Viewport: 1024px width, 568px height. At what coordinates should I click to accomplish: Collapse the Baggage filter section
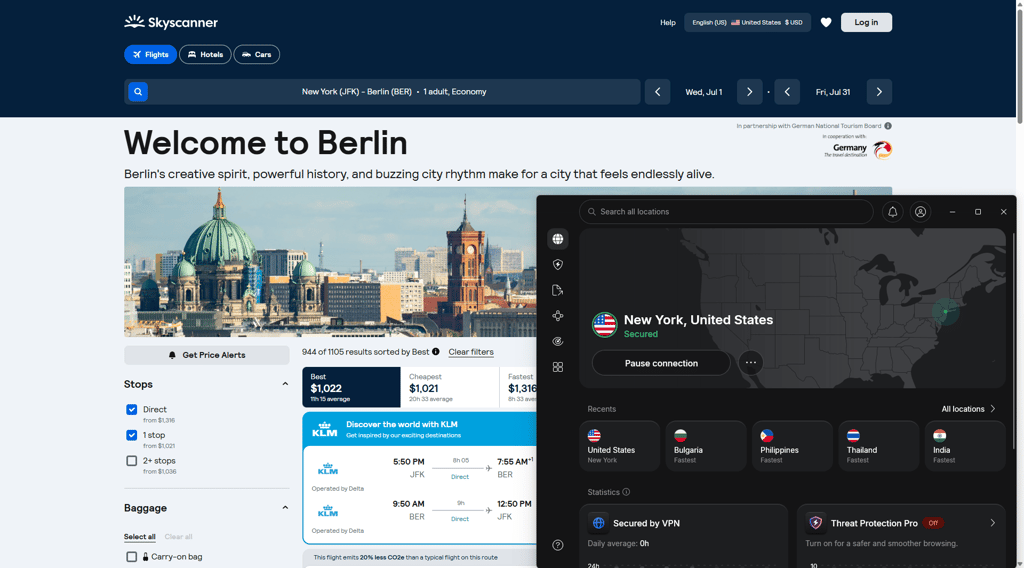coord(285,507)
